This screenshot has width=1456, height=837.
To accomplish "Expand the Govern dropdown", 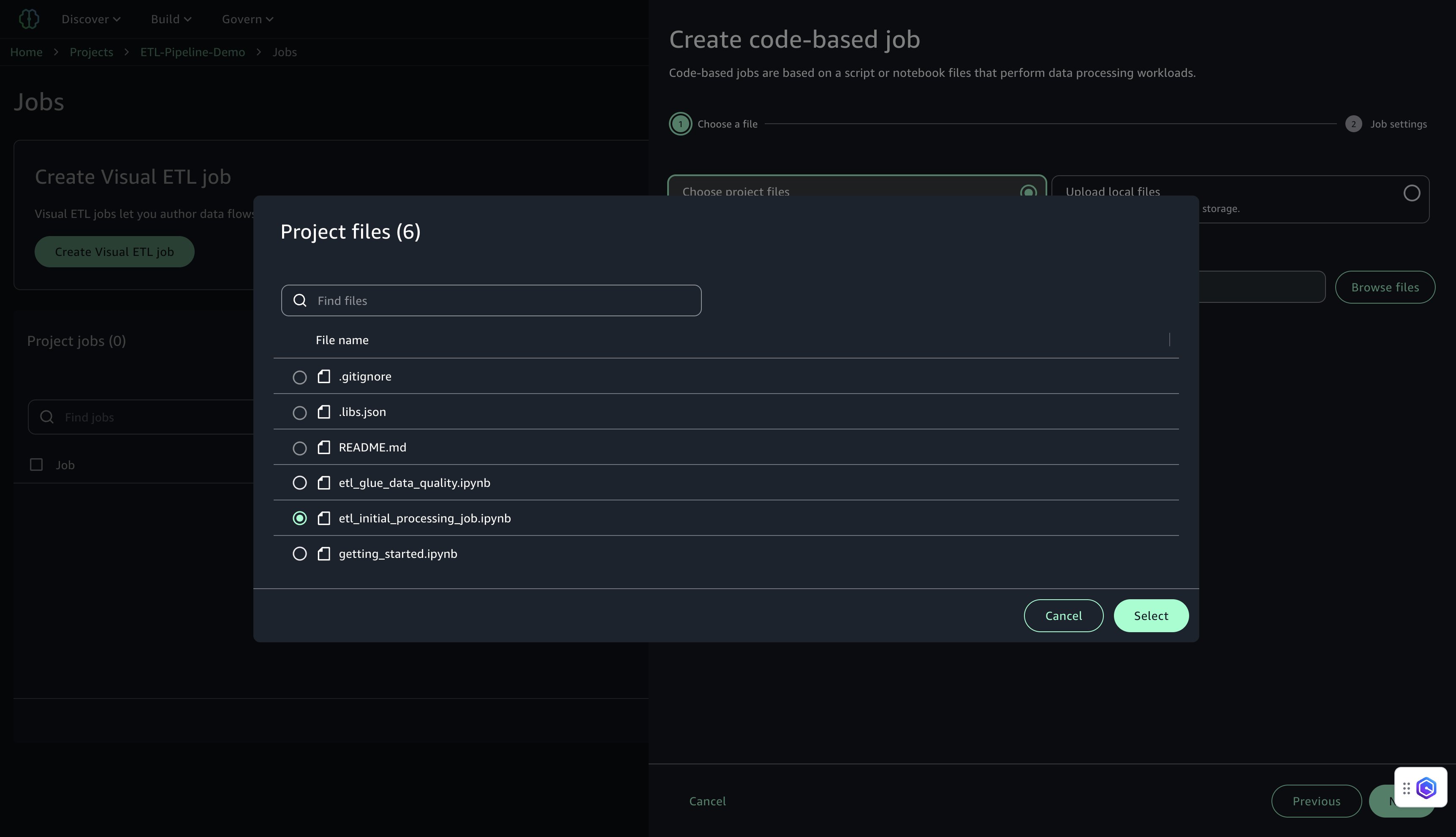I will (247, 19).
